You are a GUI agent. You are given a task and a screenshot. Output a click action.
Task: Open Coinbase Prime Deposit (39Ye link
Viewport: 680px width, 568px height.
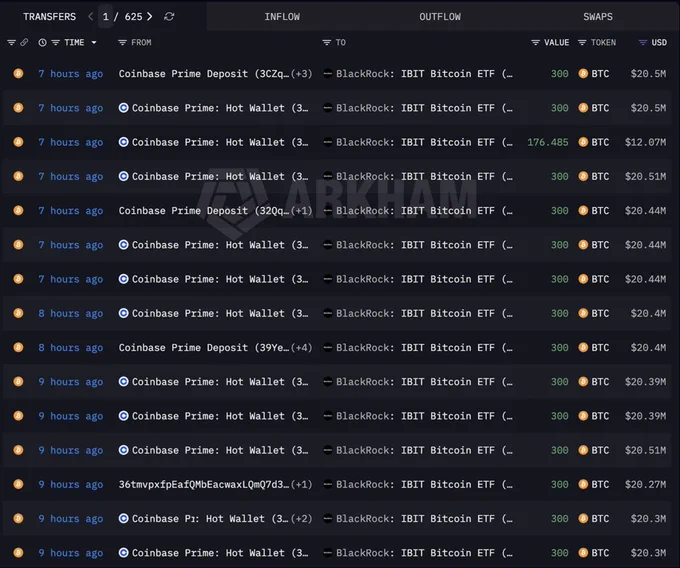203,347
